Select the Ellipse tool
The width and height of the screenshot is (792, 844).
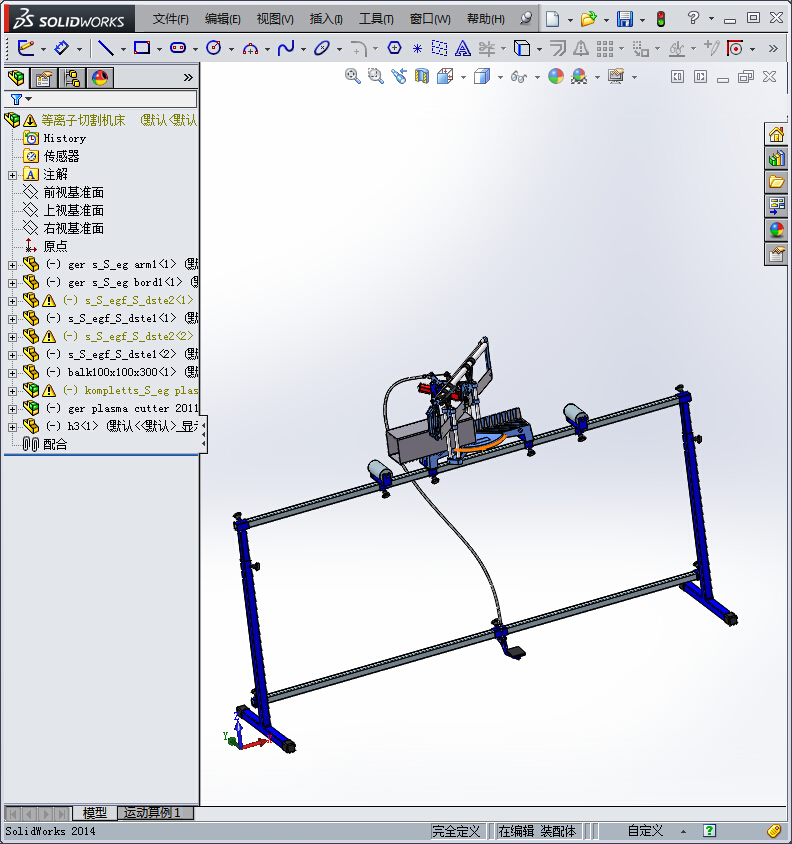[x=321, y=48]
